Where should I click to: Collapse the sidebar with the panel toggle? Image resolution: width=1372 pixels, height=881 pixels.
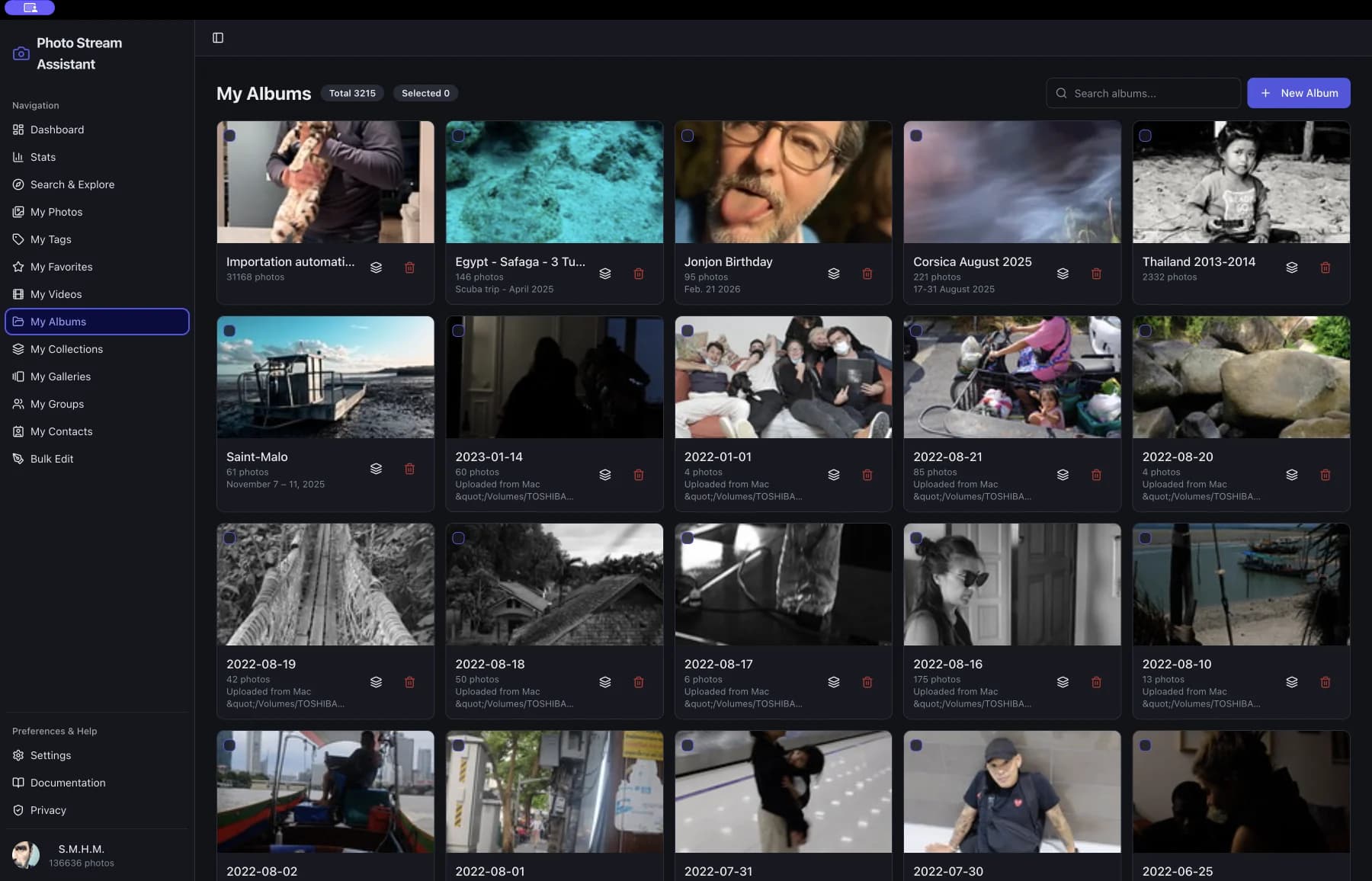point(219,37)
